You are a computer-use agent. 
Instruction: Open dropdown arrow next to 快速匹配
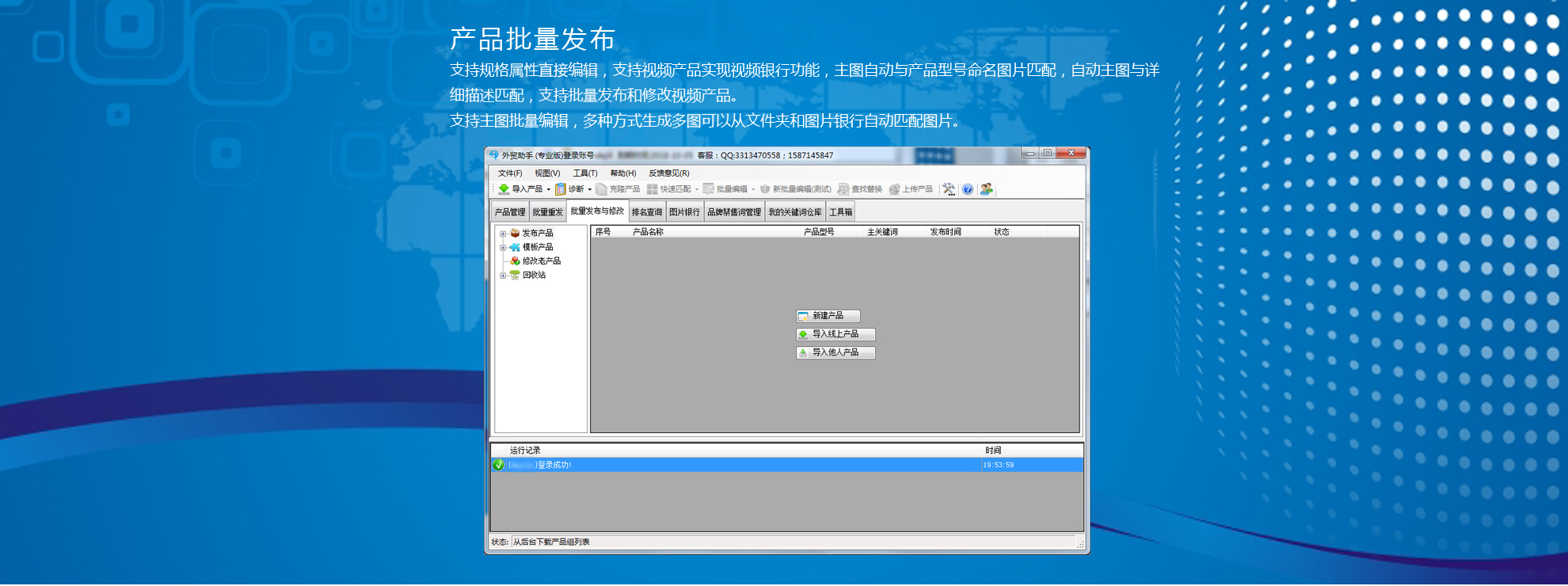tap(697, 190)
